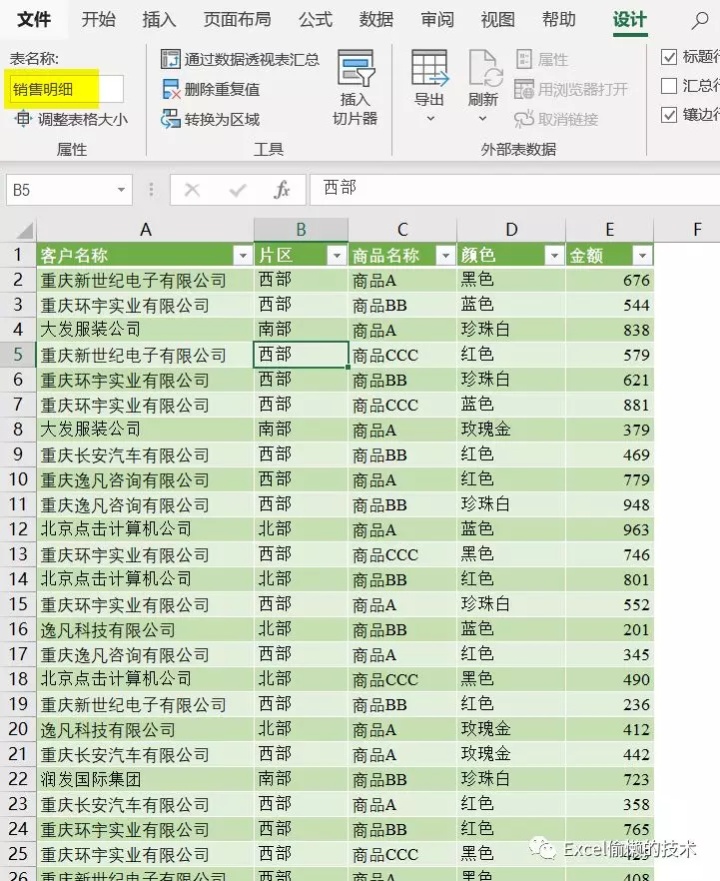Screen dimensions: 720x881
Task: Click the table name field 销售明细
Action: coord(66,89)
